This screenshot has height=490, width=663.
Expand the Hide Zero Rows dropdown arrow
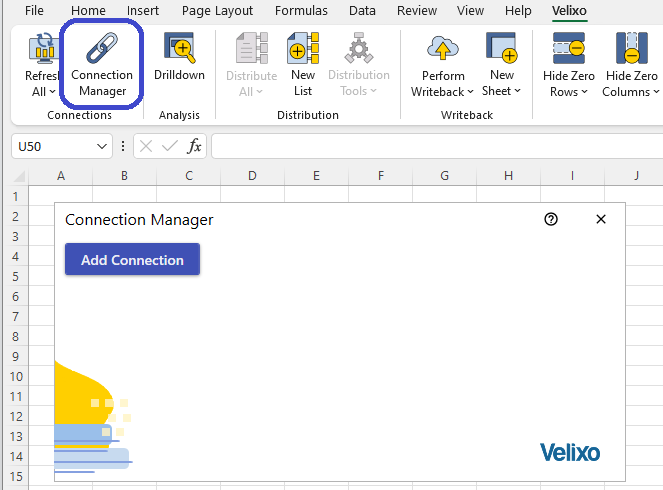point(584,92)
